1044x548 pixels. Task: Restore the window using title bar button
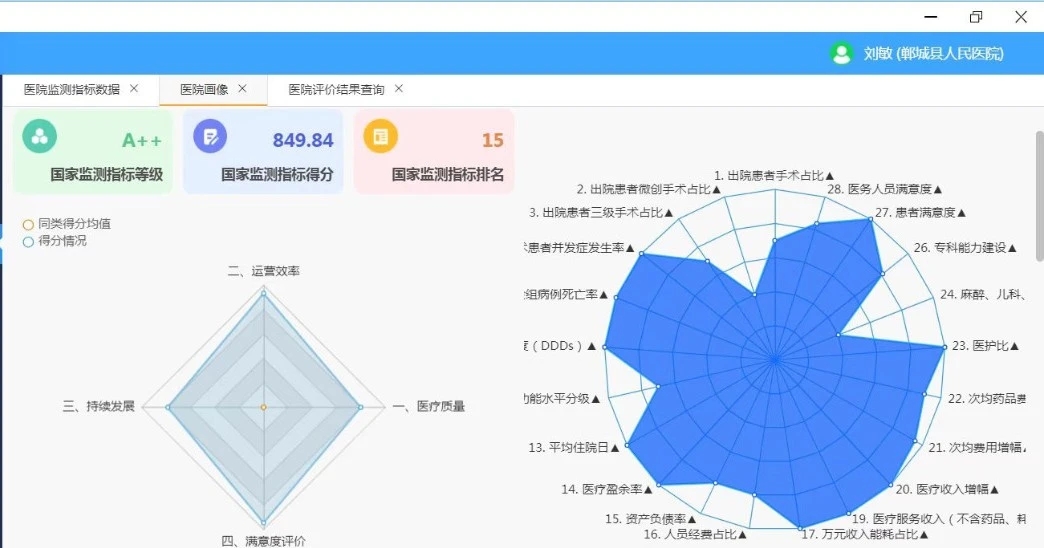[x=975, y=16]
